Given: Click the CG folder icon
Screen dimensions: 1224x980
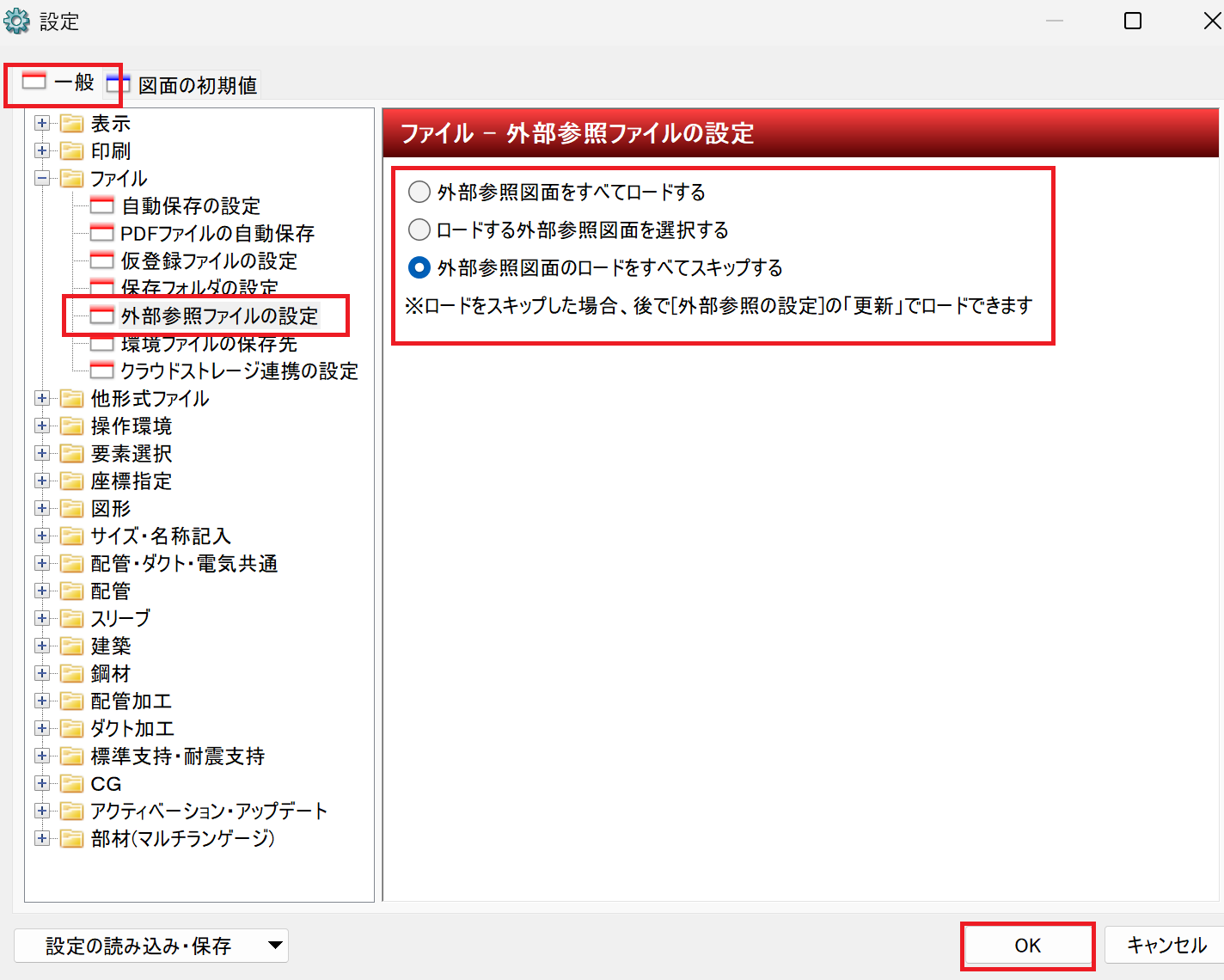Looking at the screenshot, I should pos(71,784).
